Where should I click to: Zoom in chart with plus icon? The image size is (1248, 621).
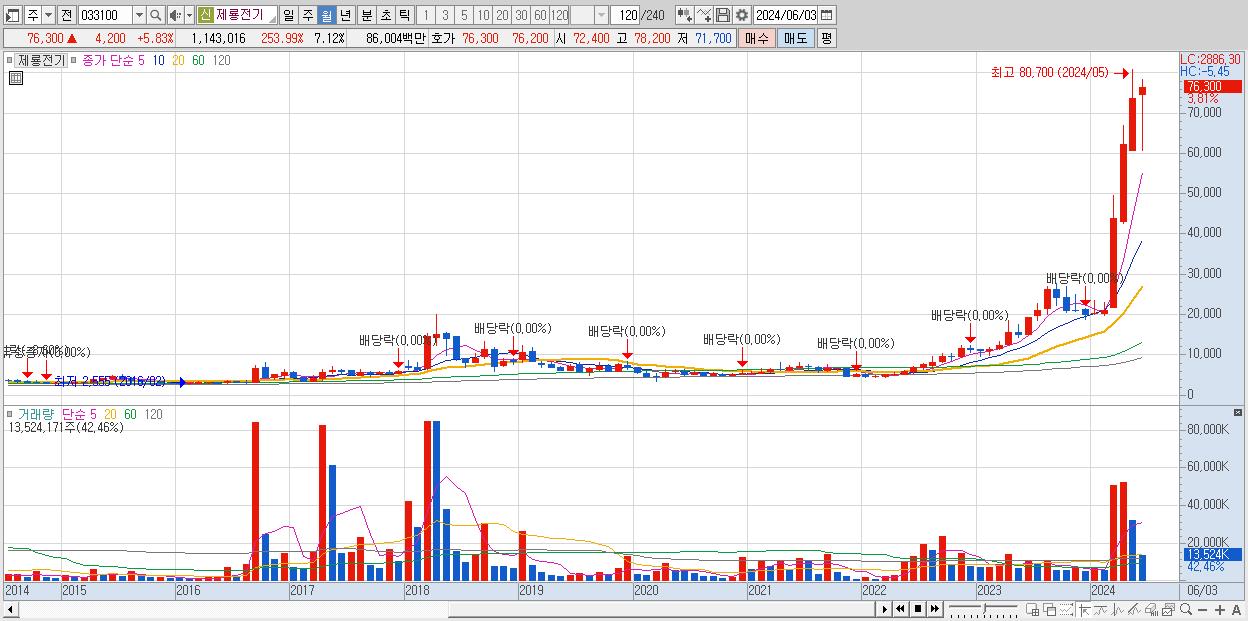[1219, 609]
